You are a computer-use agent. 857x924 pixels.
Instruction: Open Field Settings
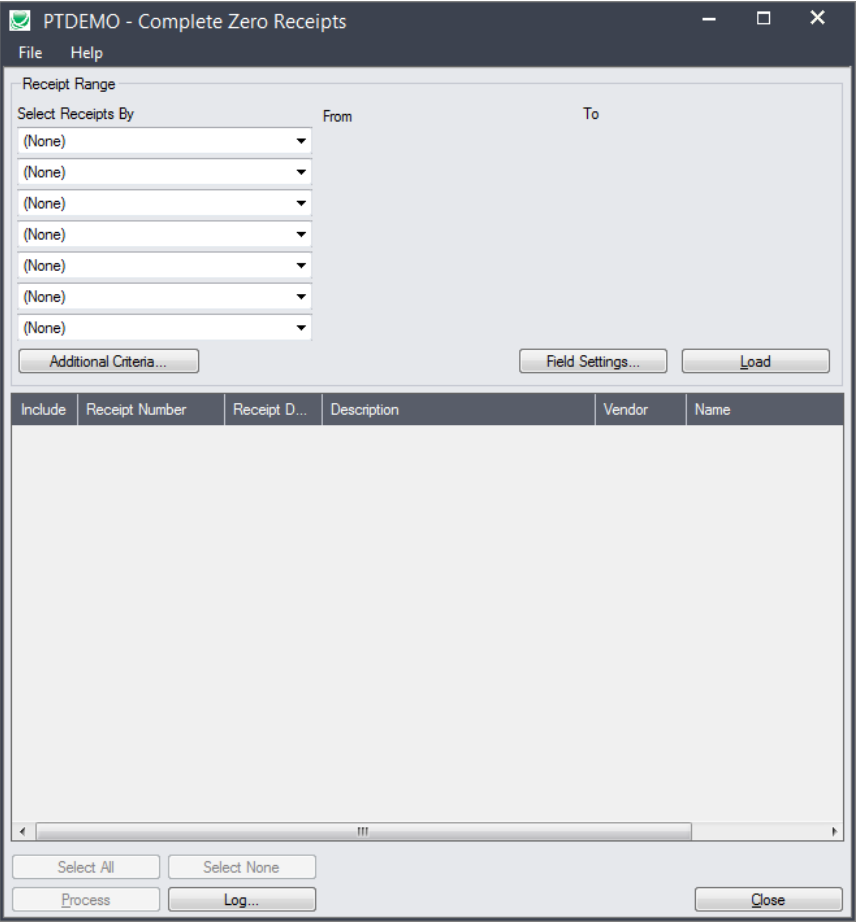tap(593, 362)
